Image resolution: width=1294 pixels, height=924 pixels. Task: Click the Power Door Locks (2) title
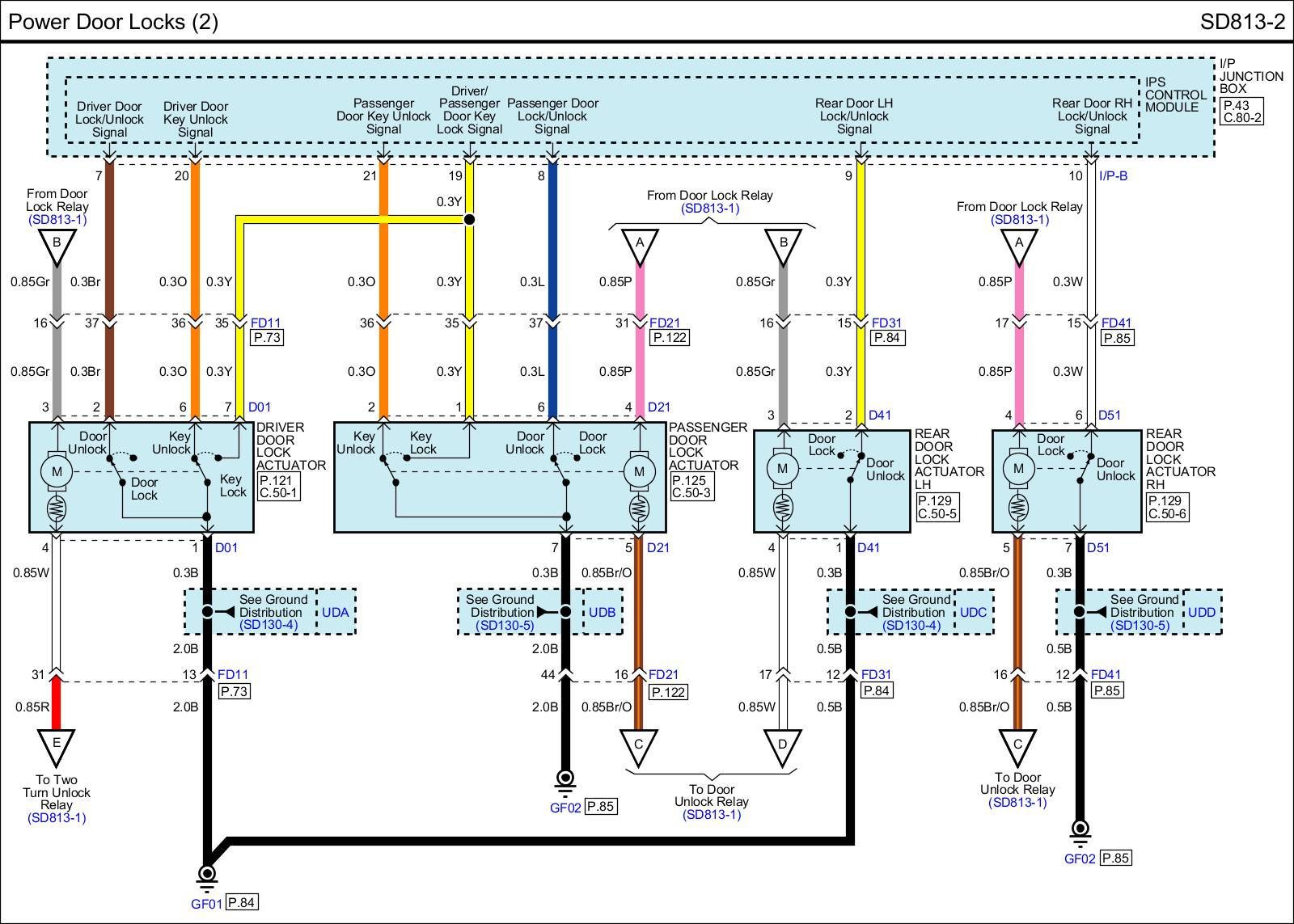click(113, 21)
